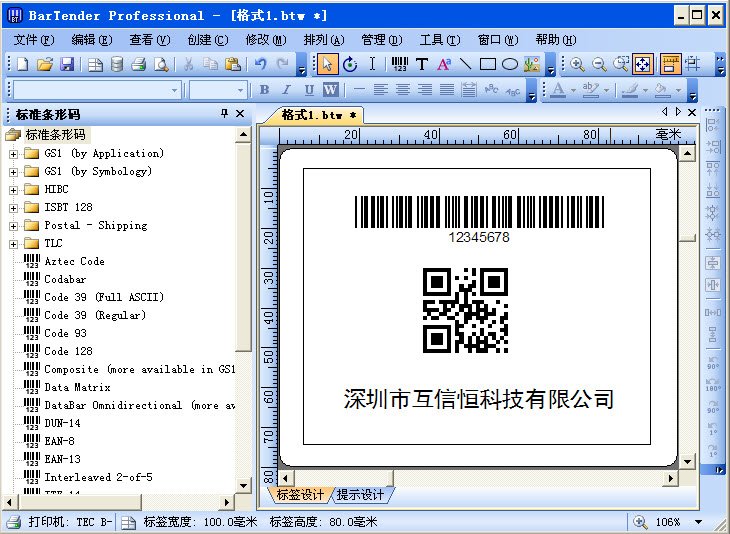This screenshot has height=534, width=730.
Task: Select Code 128 in barcode list
Action: pos(68,351)
